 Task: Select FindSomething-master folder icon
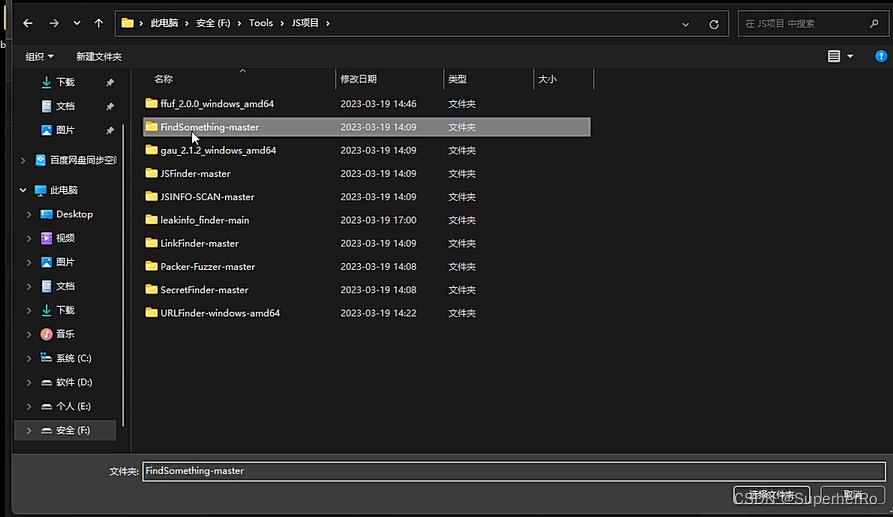pyautogui.click(x=151, y=126)
